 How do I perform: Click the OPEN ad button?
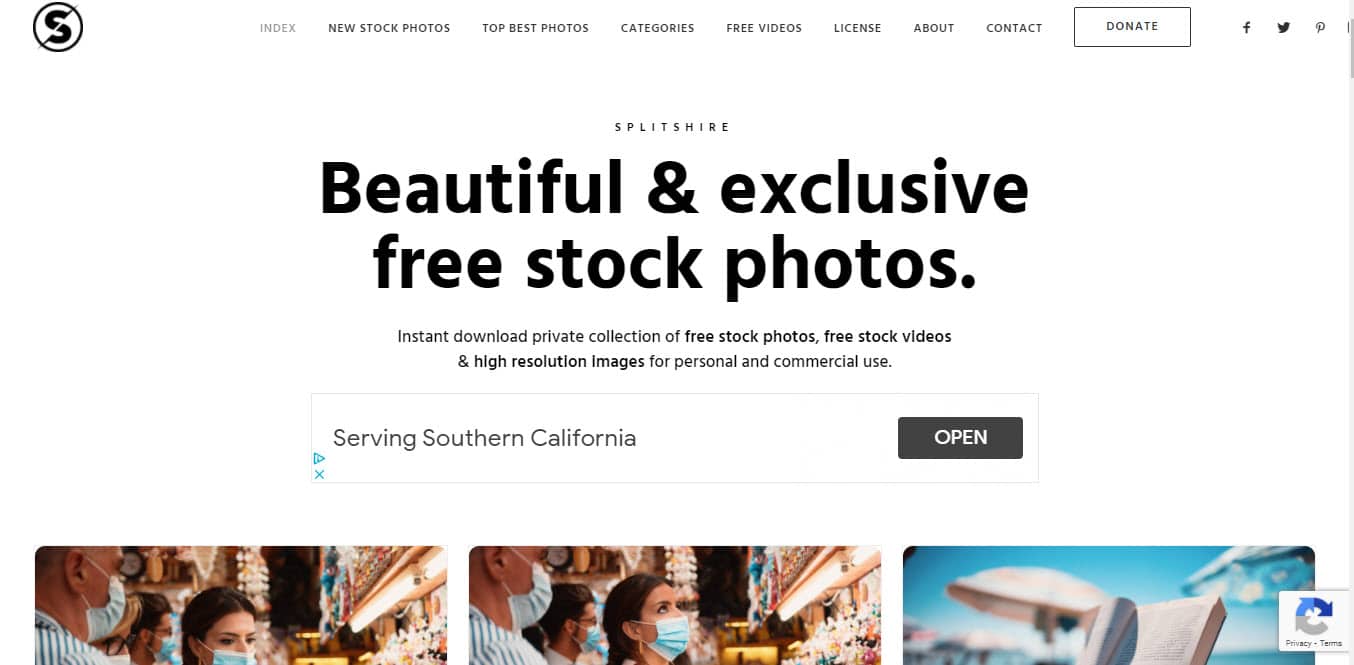[960, 438]
